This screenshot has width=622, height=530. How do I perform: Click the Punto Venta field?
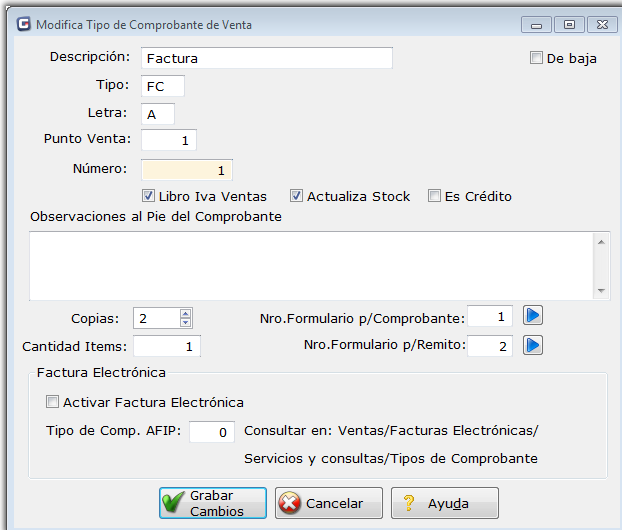(170, 140)
